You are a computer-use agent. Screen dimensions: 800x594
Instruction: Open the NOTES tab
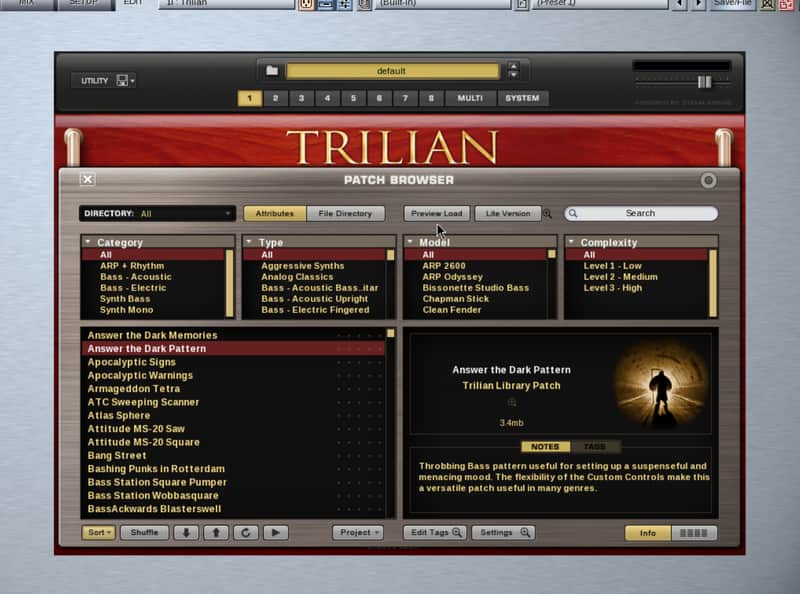(x=545, y=447)
